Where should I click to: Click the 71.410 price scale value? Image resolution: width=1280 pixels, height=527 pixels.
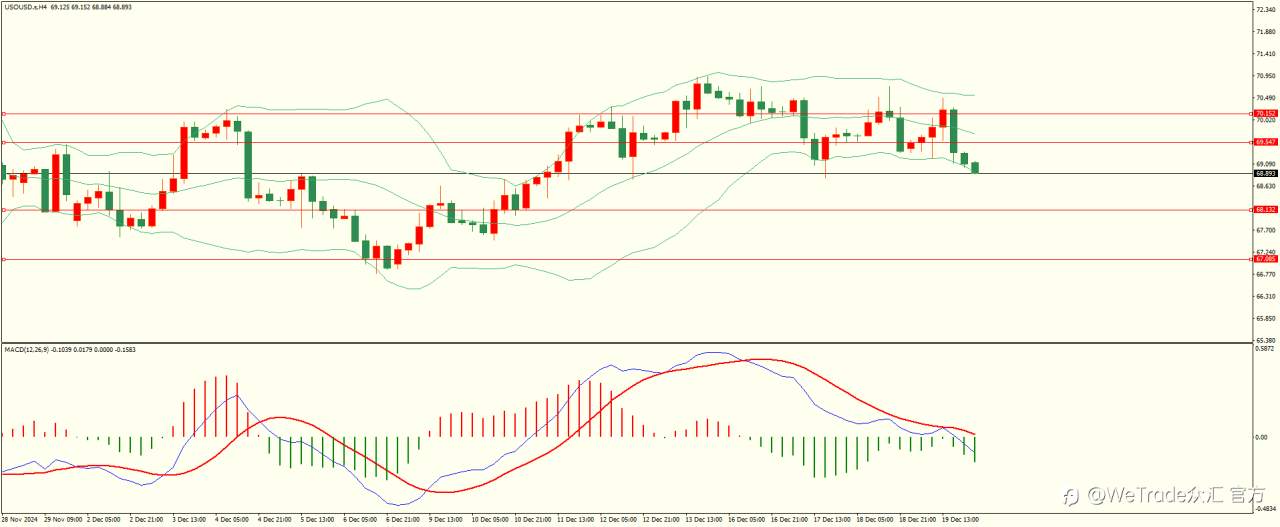tap(1266, 54)
